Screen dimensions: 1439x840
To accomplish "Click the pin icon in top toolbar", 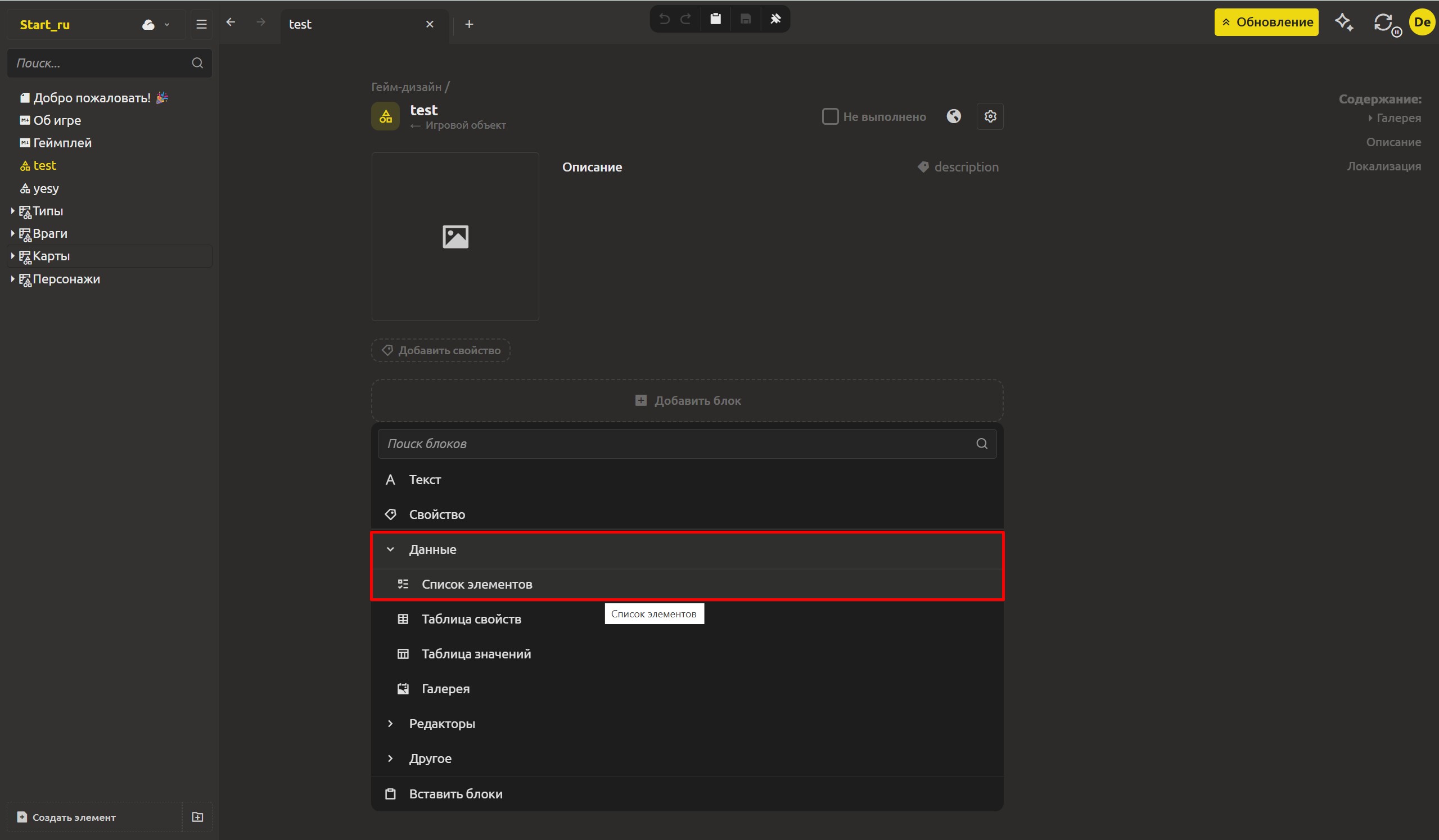I will tap(775, 19).
